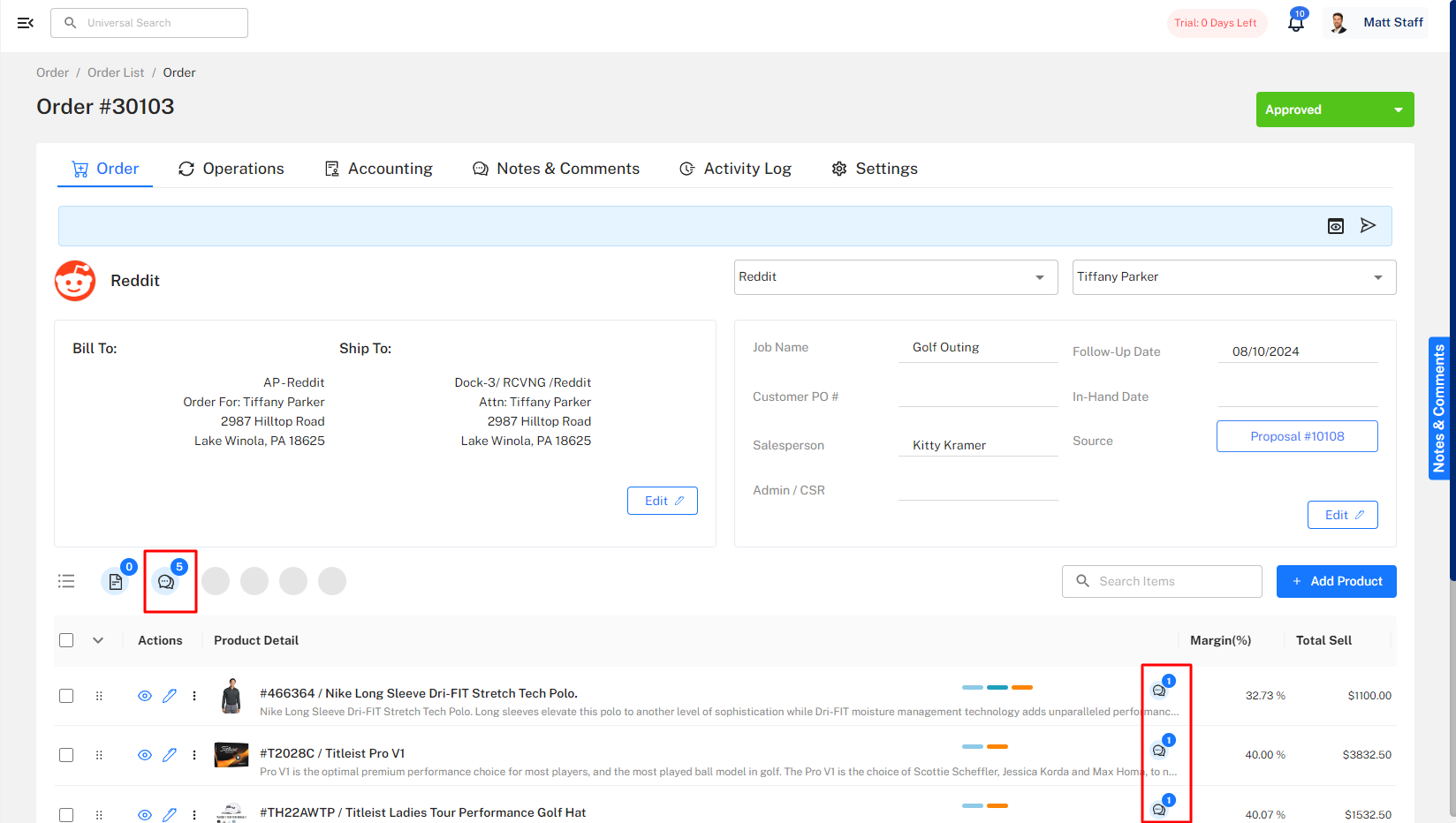1456x823 pixels.
Task: Toggle the select-all items checkbox
Action: pos(66,640)
